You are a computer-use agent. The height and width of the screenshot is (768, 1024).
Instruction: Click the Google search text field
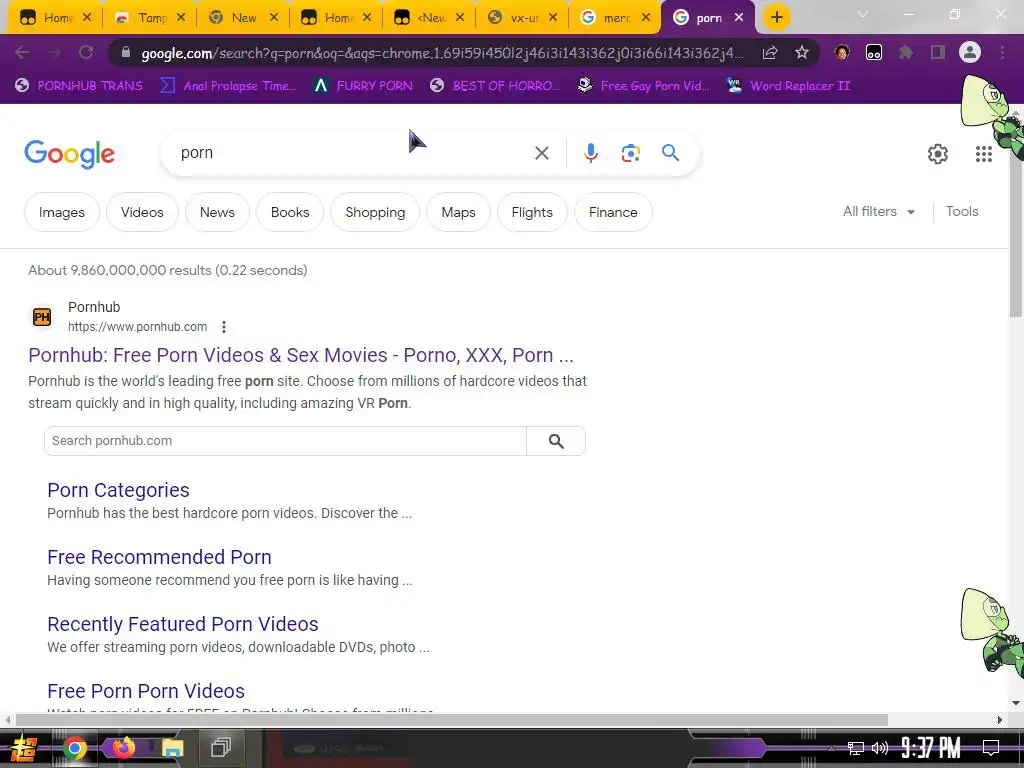click(353, 153)
